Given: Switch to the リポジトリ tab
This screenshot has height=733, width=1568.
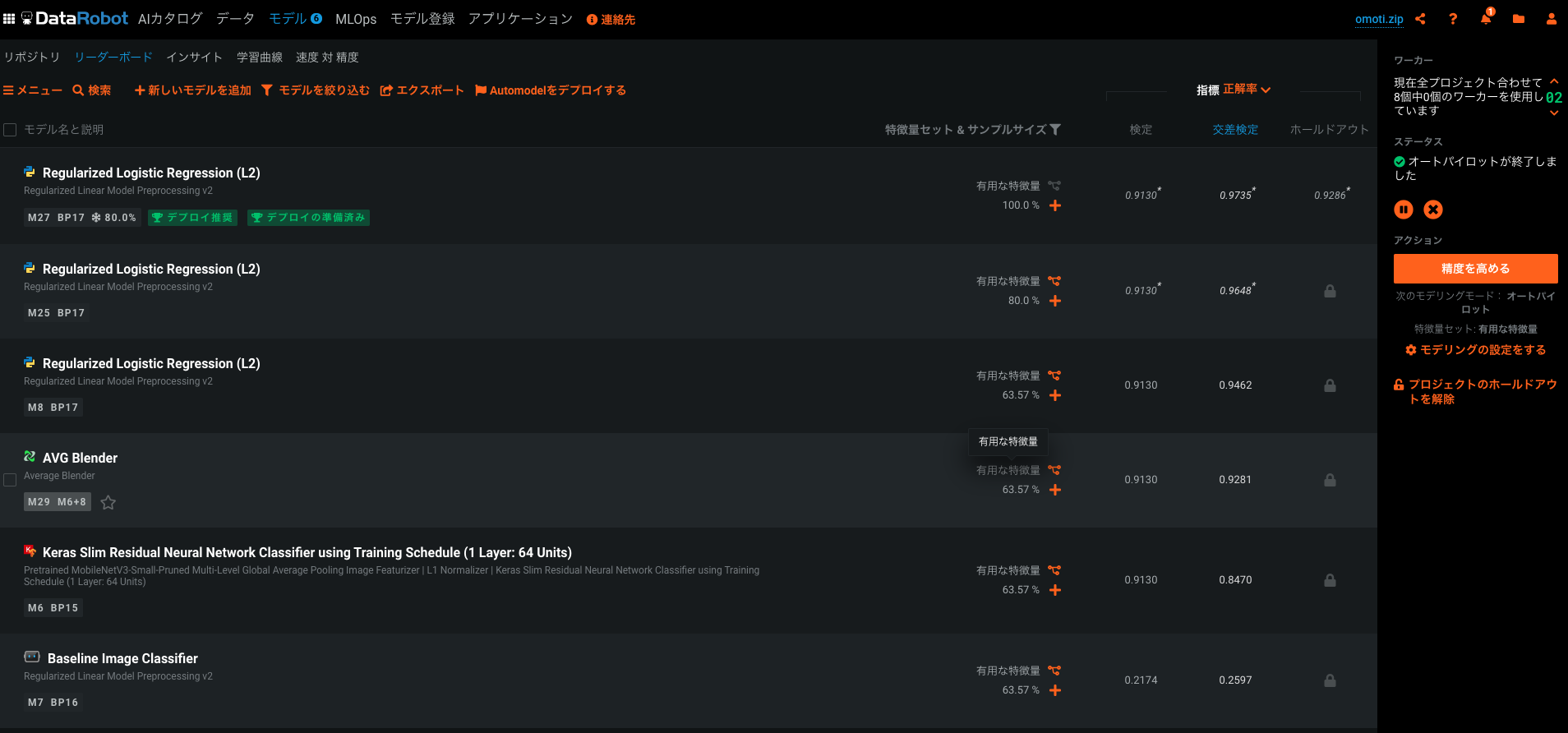Looking at the screenshot, I should [32, 57].
